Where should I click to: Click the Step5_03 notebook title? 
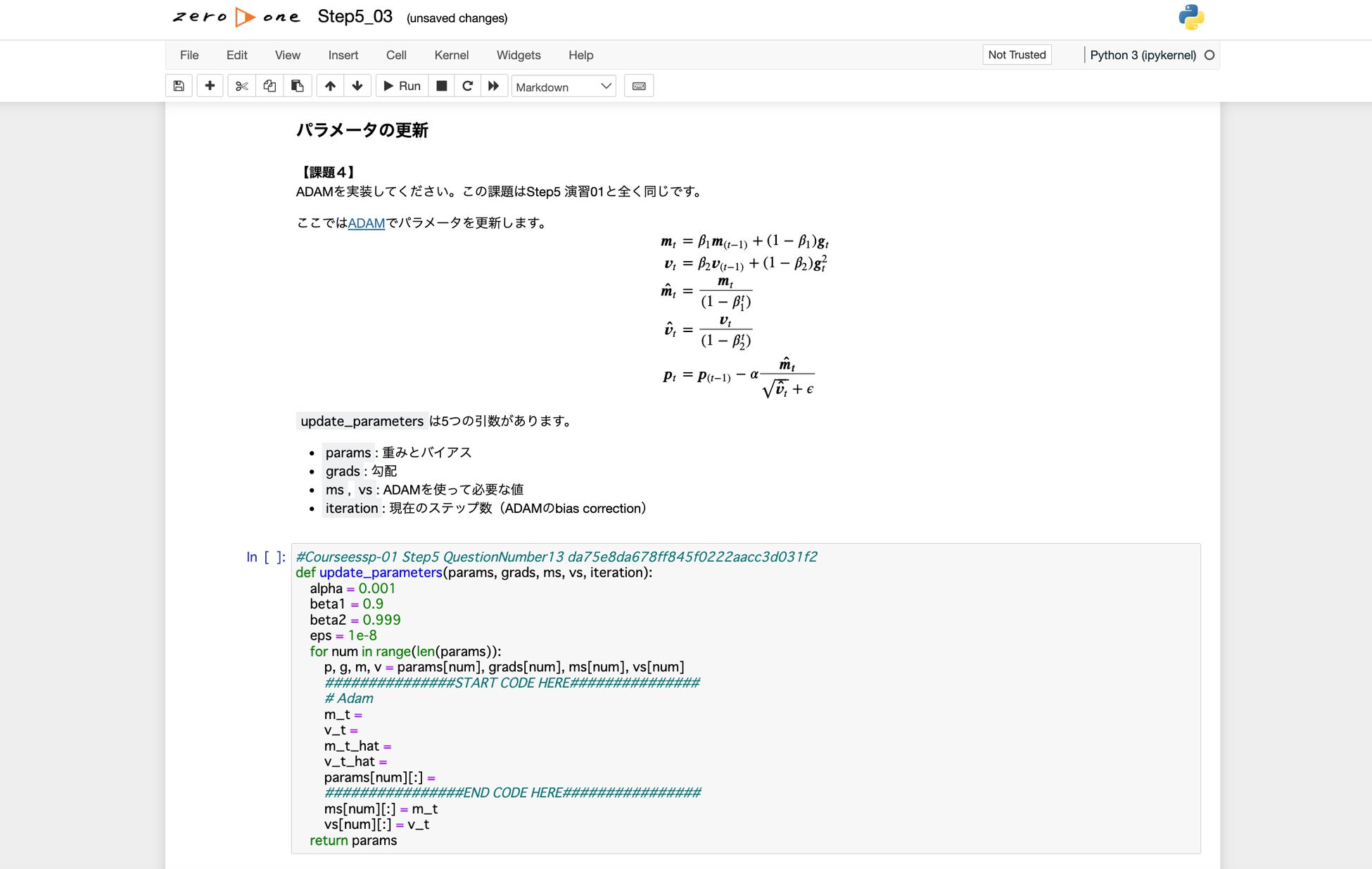tap(355, 17)
